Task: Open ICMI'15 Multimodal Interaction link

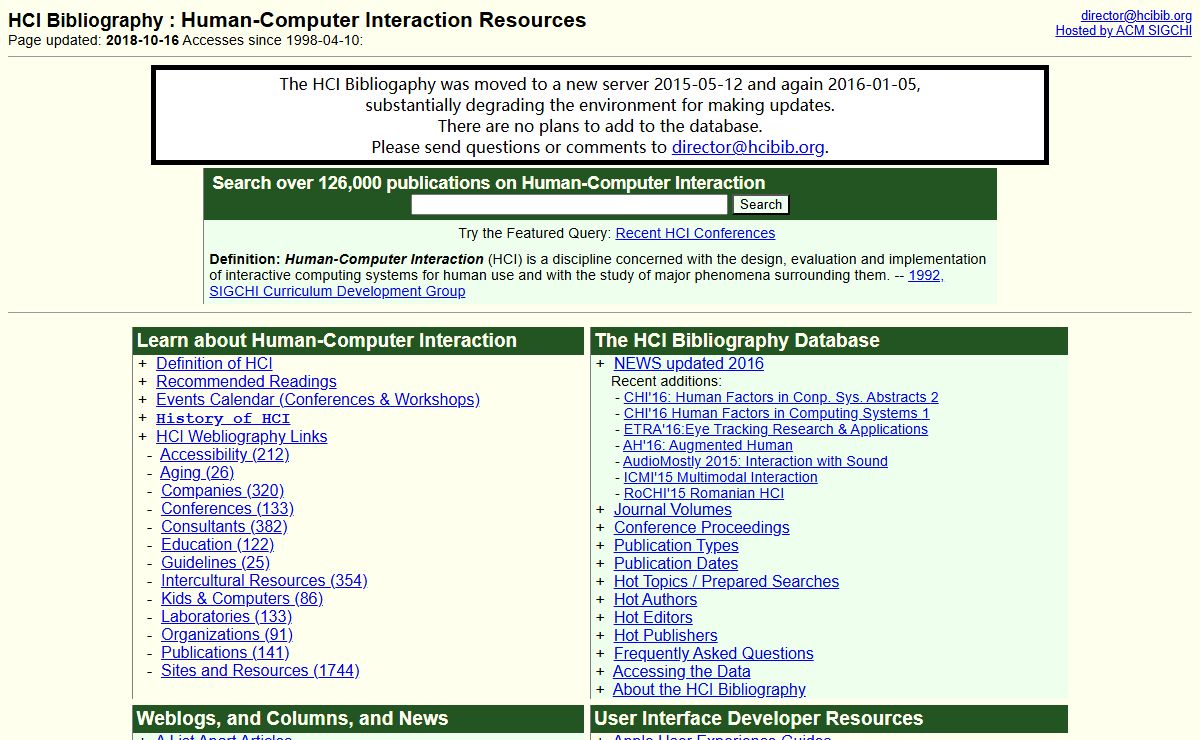Action: click(x=720, y=478)
